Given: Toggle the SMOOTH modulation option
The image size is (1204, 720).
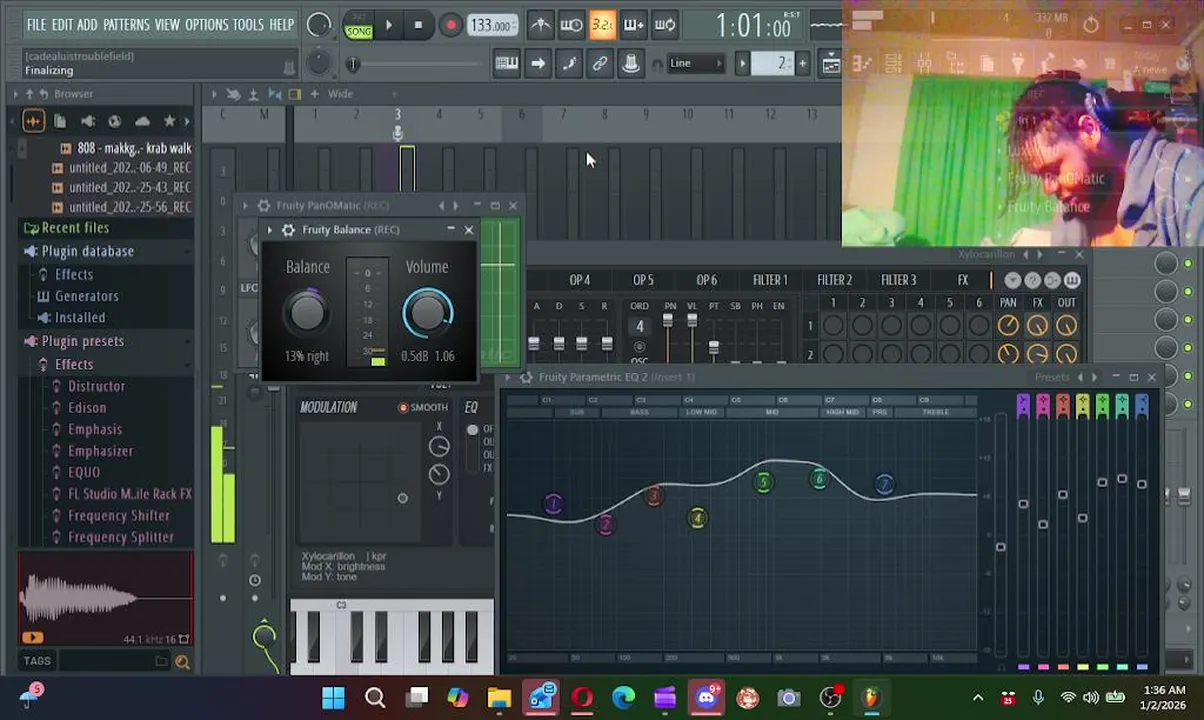Looking at the screenshot, I should click(423, 408).
